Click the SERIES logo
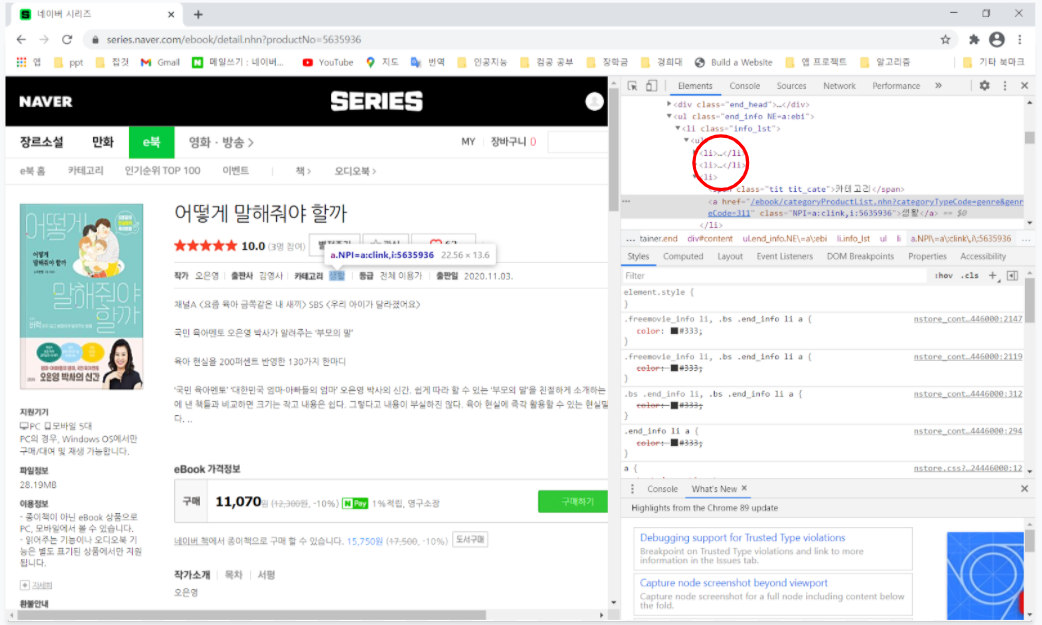1042x625 pixels. [377, 101]
